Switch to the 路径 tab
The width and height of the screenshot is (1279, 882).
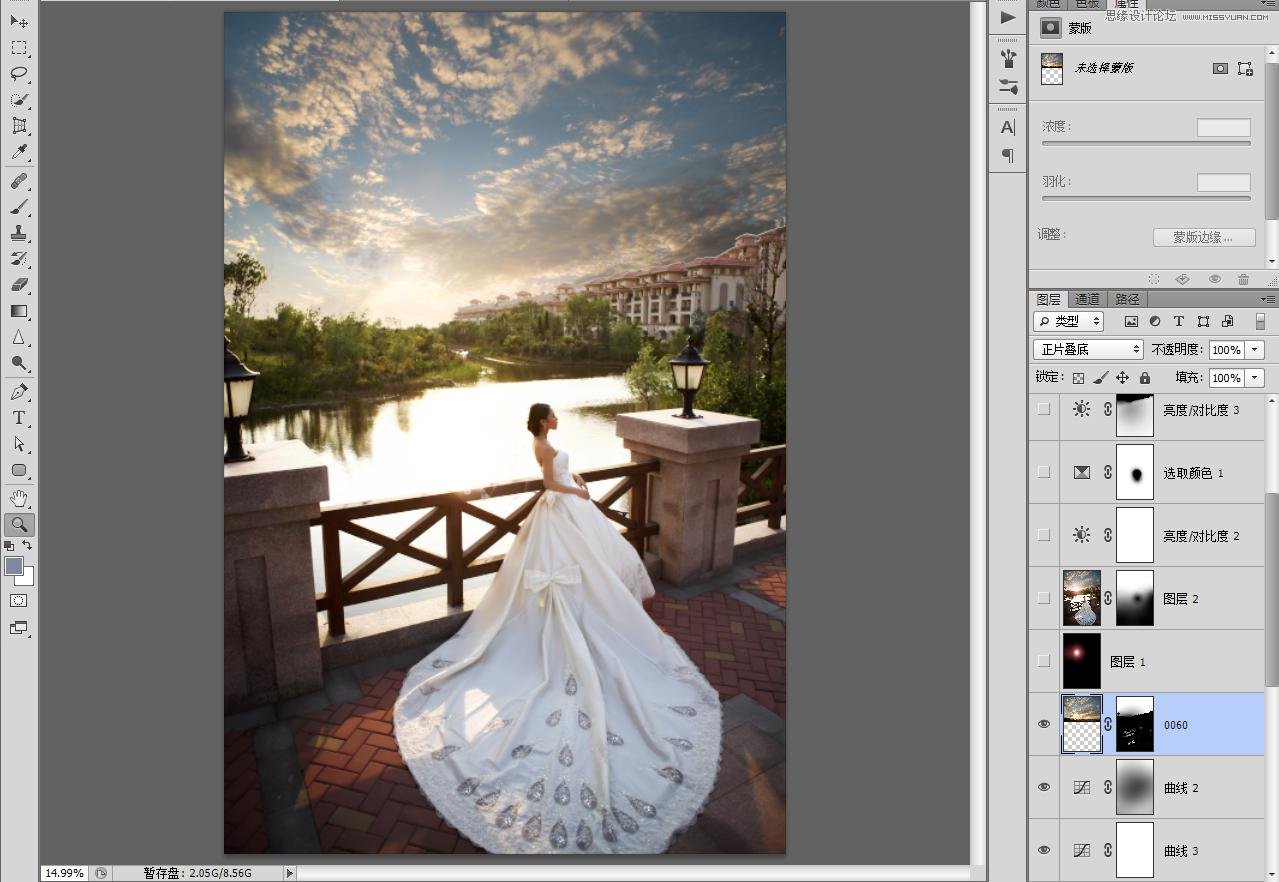click(1127, 299)
